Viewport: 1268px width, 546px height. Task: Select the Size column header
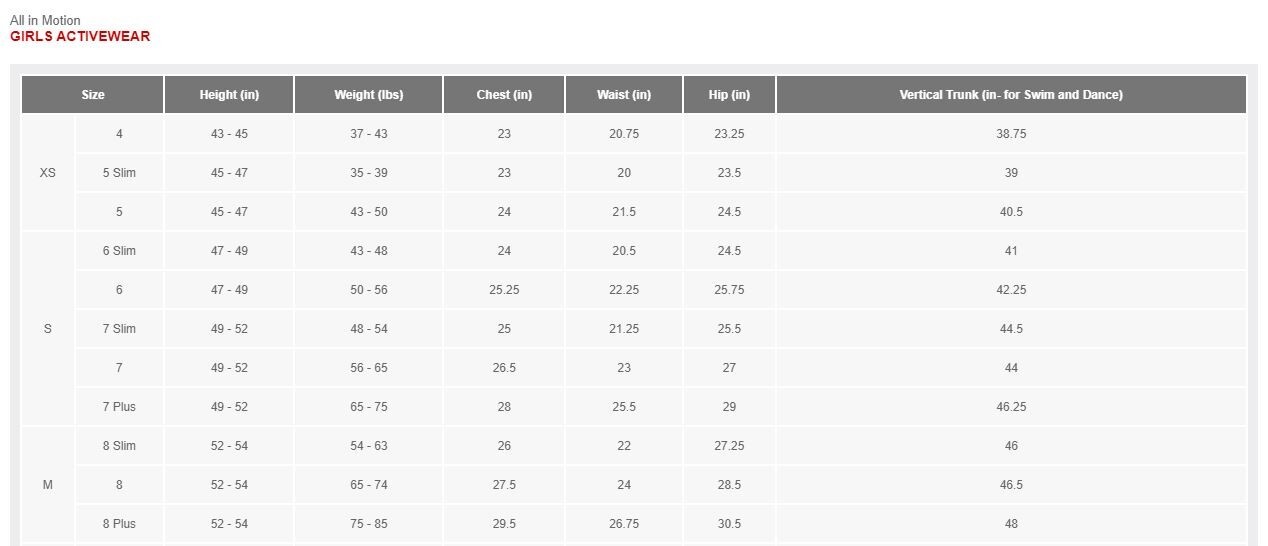(x=93, y=95)
